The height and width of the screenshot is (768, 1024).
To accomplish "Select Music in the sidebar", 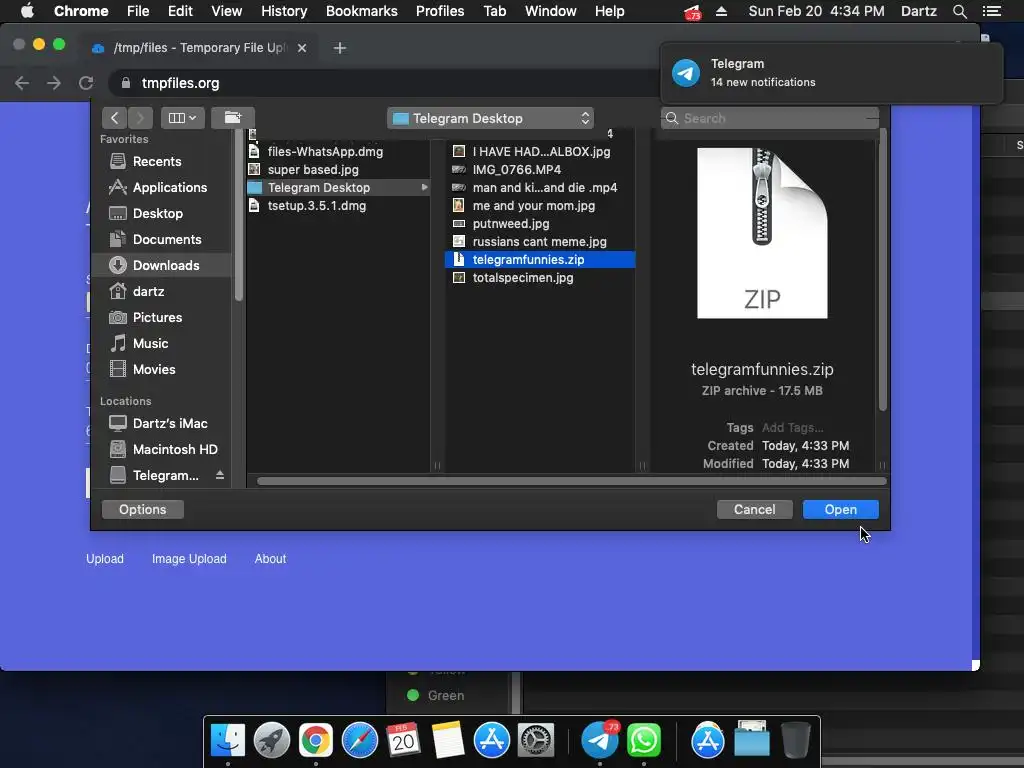I will coord(151,344).
